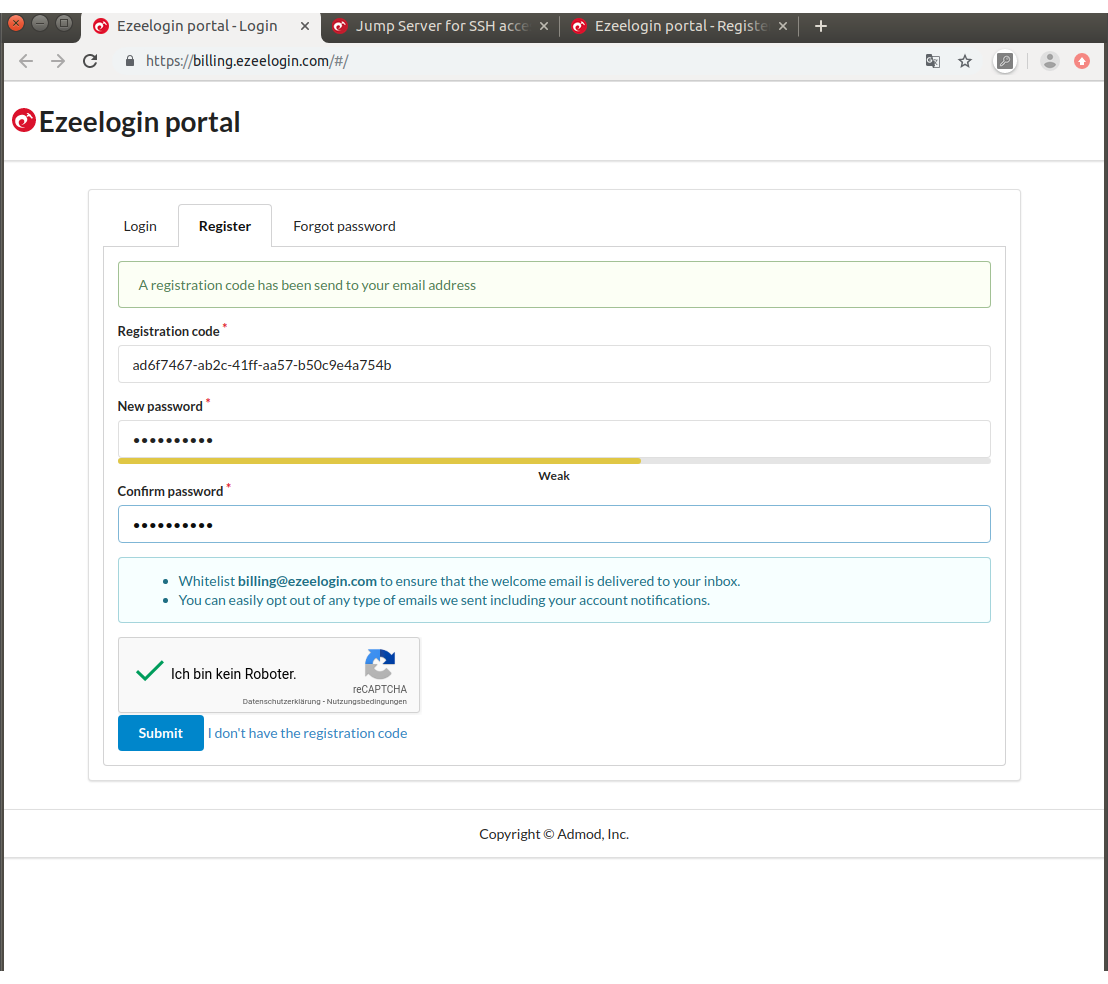The height and width of the screenshot is (984, 1108).
Task: Click the Ezeelogin logo icon
Action: pyautogui.click(x=24, y=121)
